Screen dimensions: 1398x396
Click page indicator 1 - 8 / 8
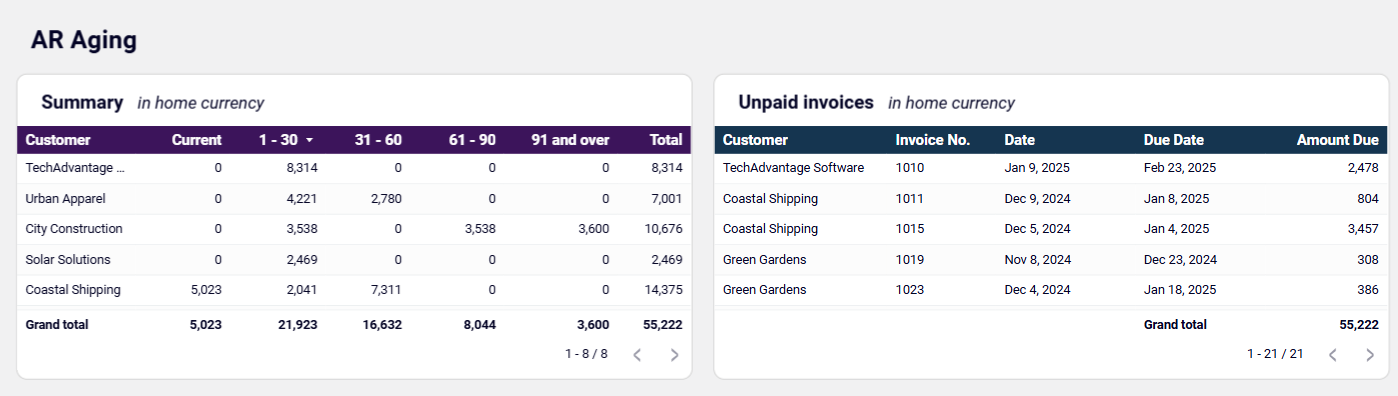click(586, 354)
